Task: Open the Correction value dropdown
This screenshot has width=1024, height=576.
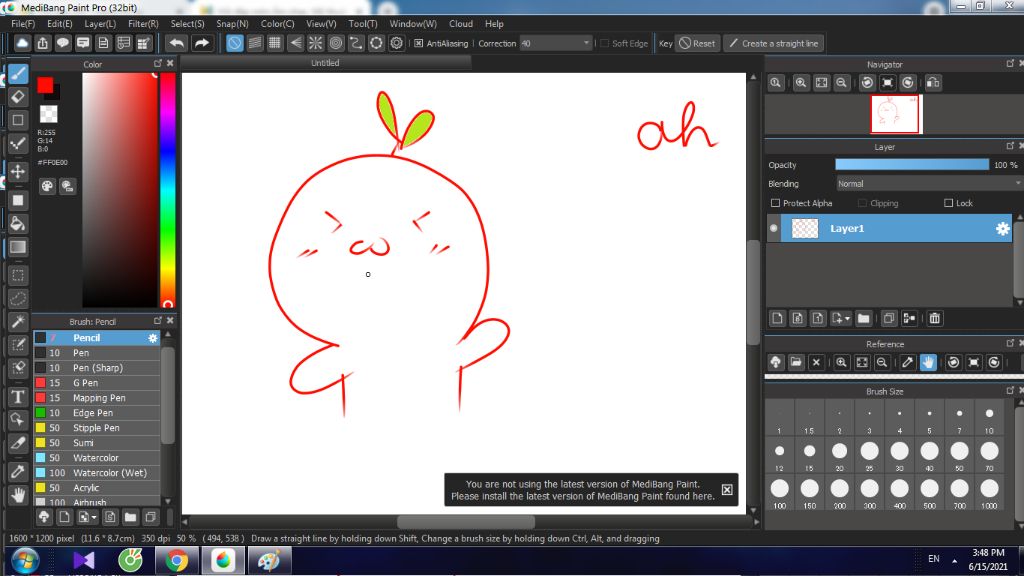Action: tap(555, 43)
